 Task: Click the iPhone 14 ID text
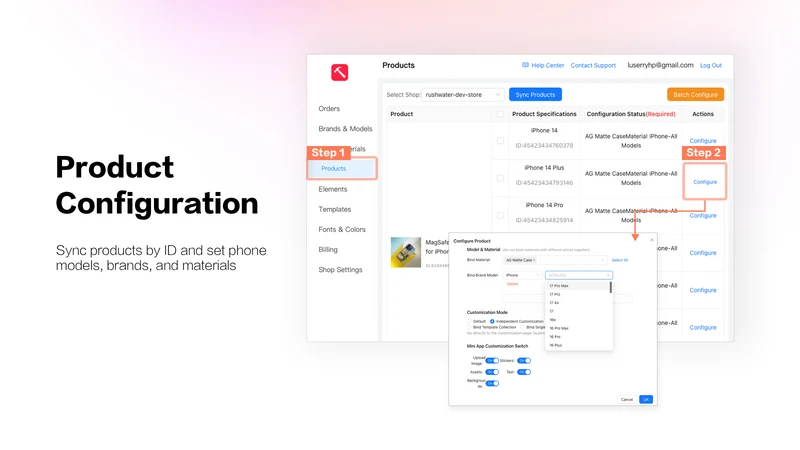544,145
